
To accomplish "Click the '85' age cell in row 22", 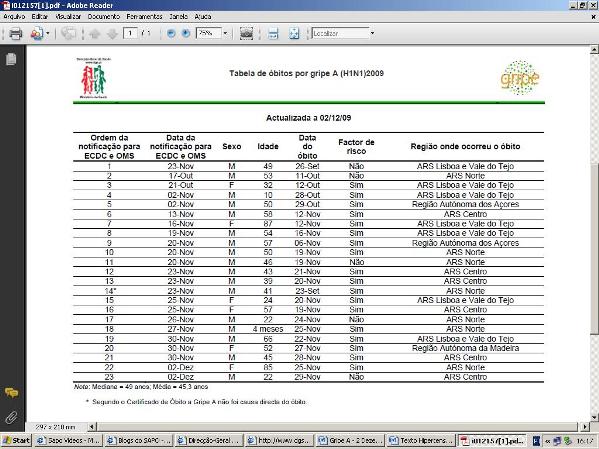I will pyautogui.click(x=268, y=367).
